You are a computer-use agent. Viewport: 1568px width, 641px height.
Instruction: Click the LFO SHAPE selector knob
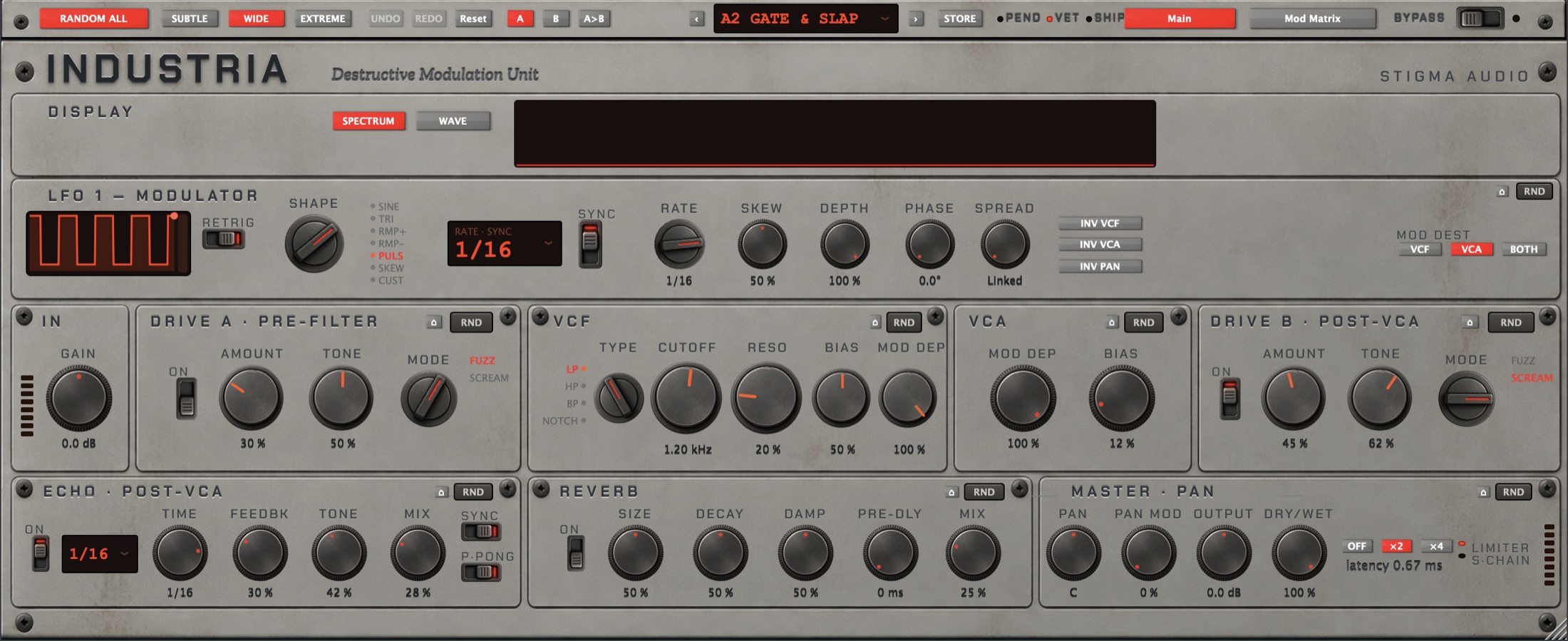(314, 244)
